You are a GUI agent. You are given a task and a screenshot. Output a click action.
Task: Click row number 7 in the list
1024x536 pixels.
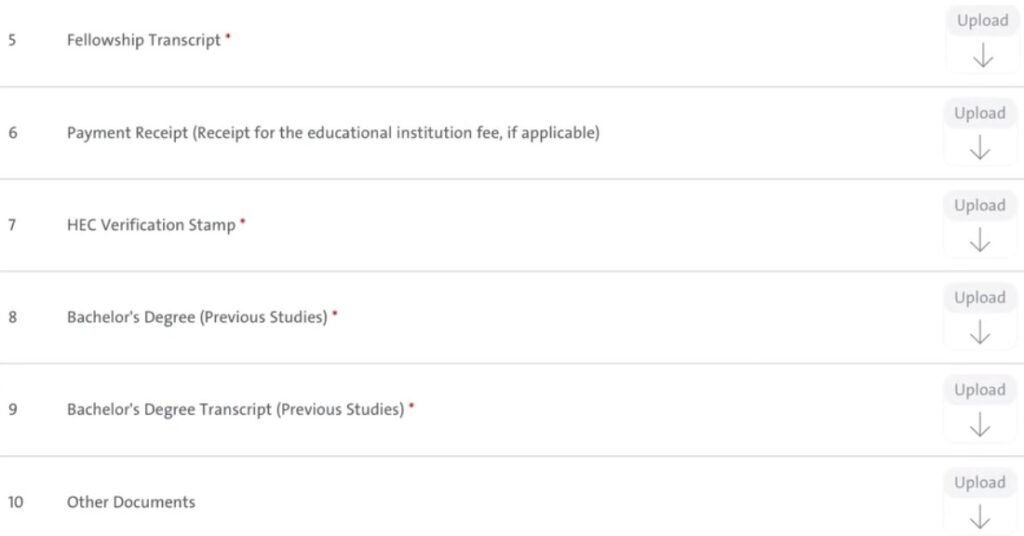coord(12,225)
